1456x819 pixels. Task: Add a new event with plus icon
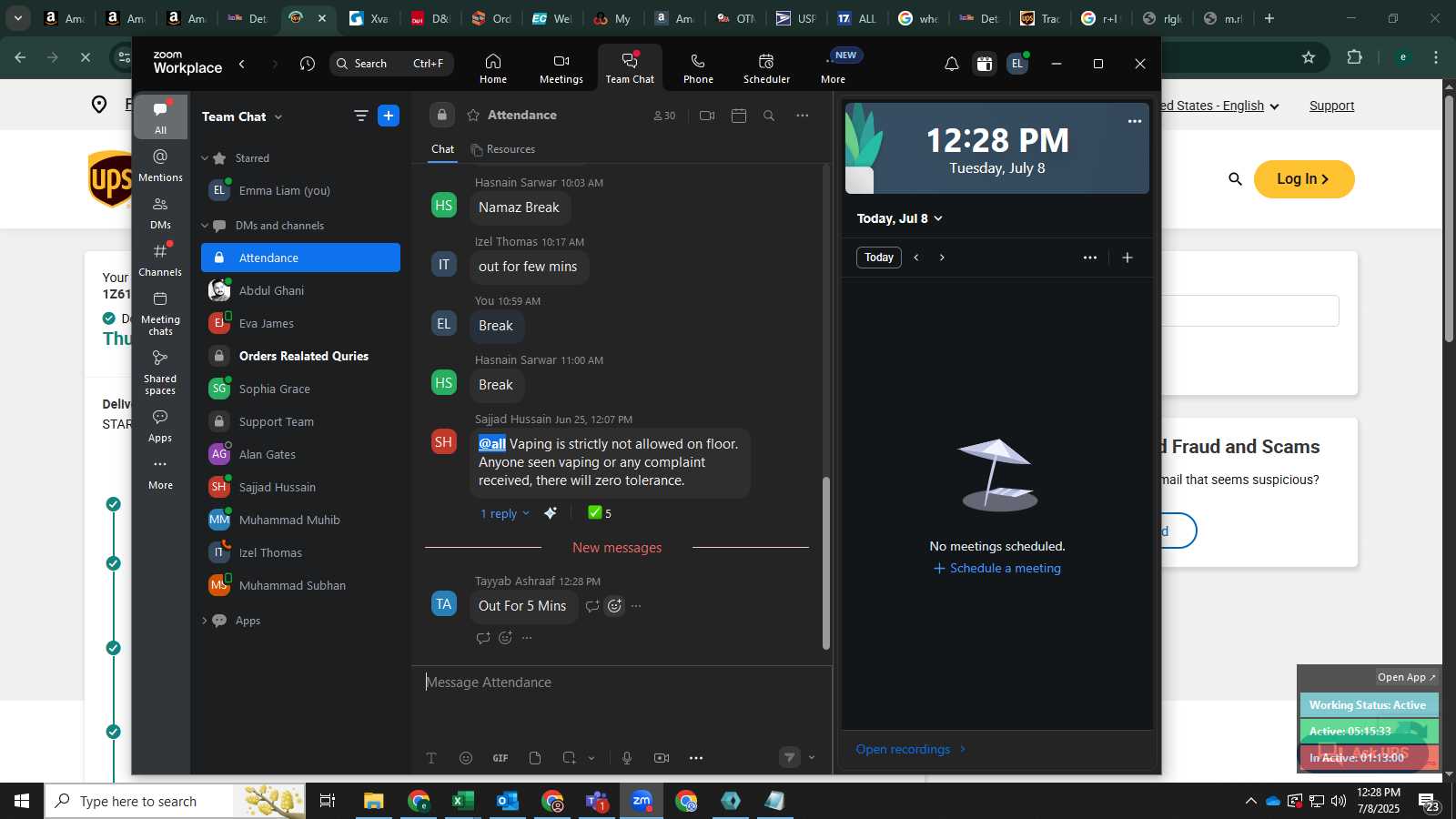click(x=1127, y=258)
